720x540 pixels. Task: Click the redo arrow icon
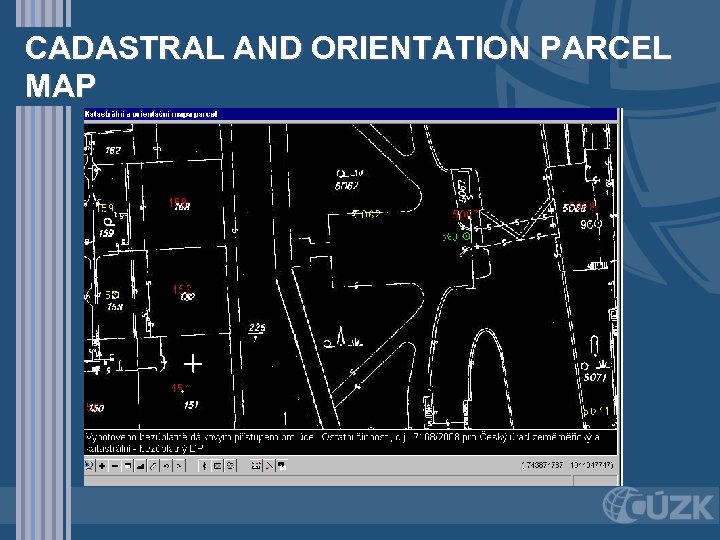click(179, 466)
